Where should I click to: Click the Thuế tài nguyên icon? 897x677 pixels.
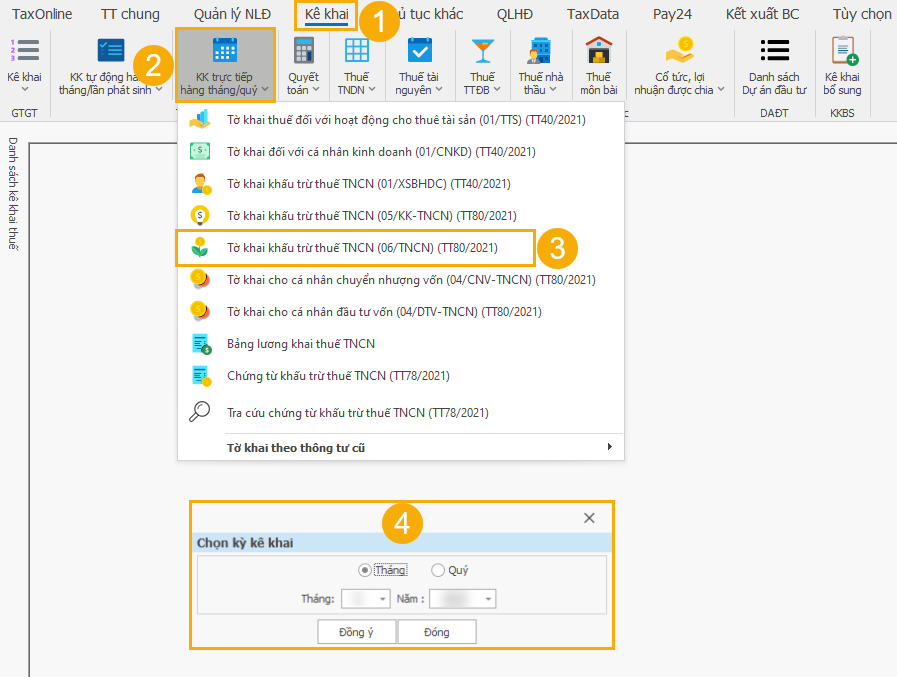click(419, 50)
